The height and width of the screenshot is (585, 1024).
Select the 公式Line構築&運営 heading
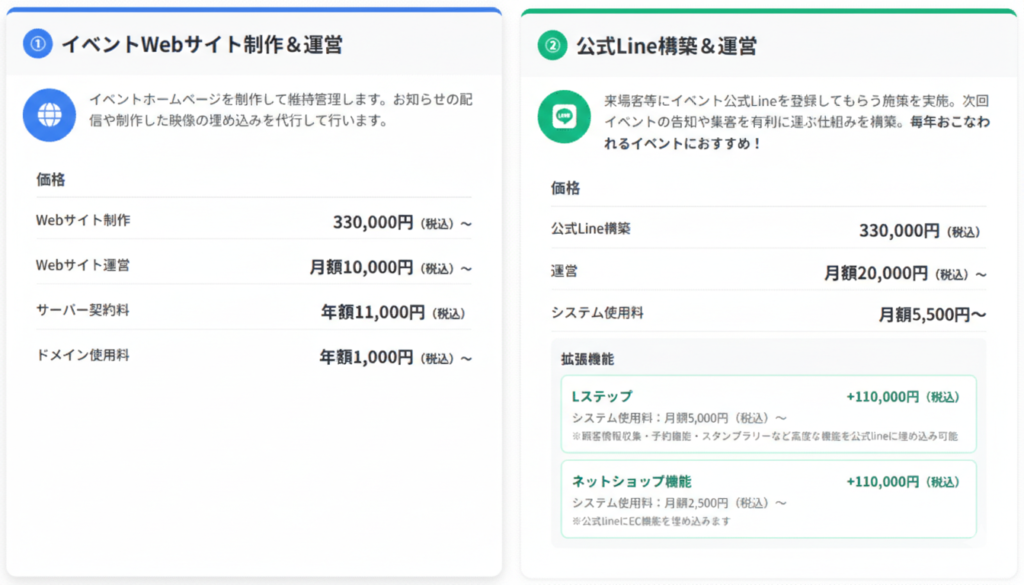click(666, 45)
